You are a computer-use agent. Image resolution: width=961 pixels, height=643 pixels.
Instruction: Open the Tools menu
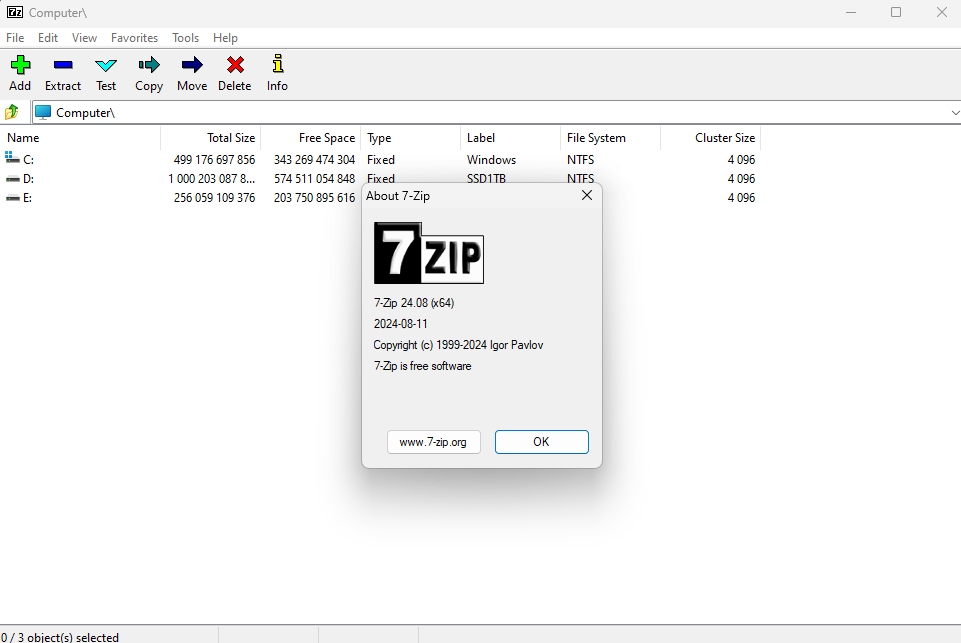[185, 37]
